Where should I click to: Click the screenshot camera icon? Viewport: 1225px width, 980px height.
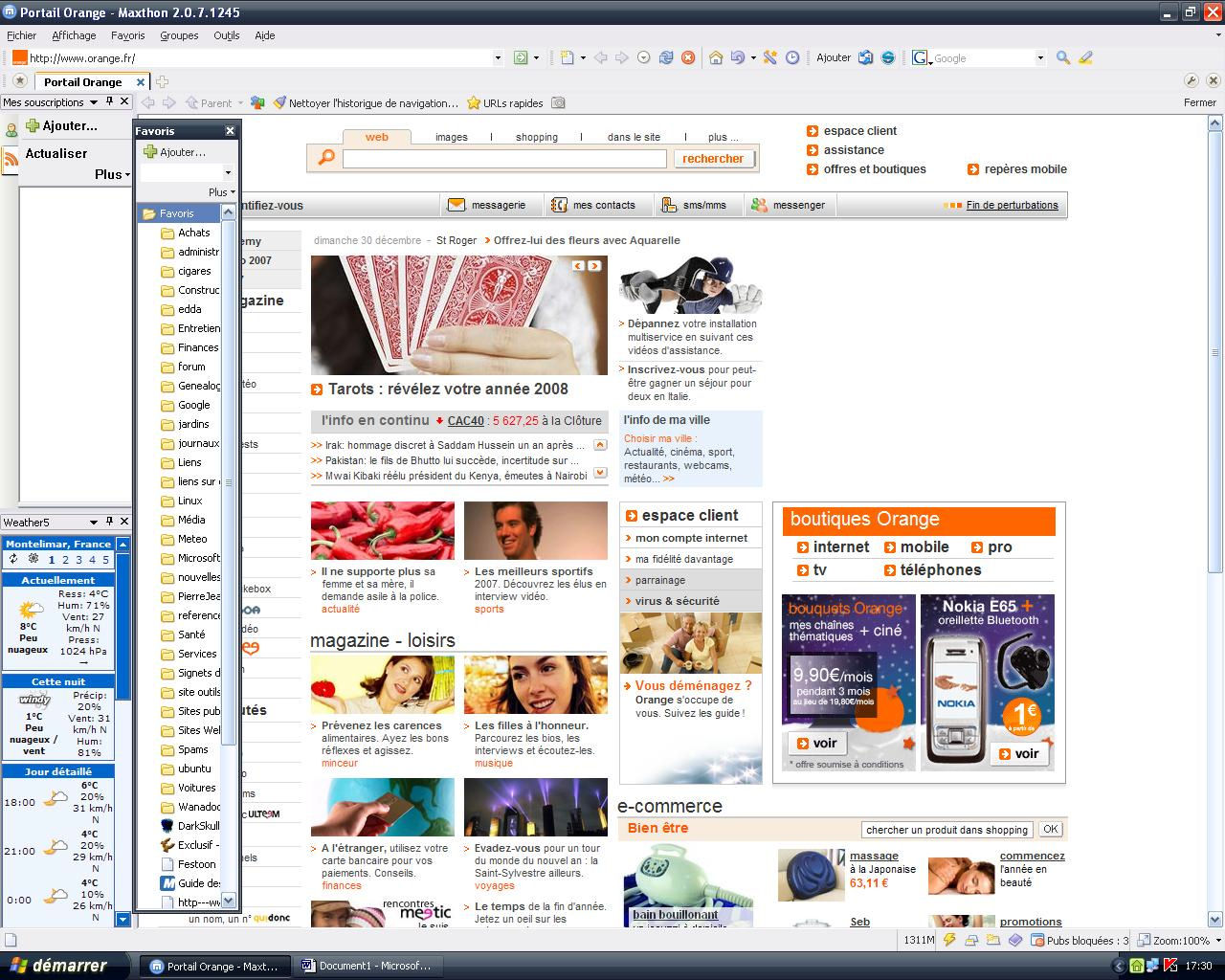click(558, 102)
